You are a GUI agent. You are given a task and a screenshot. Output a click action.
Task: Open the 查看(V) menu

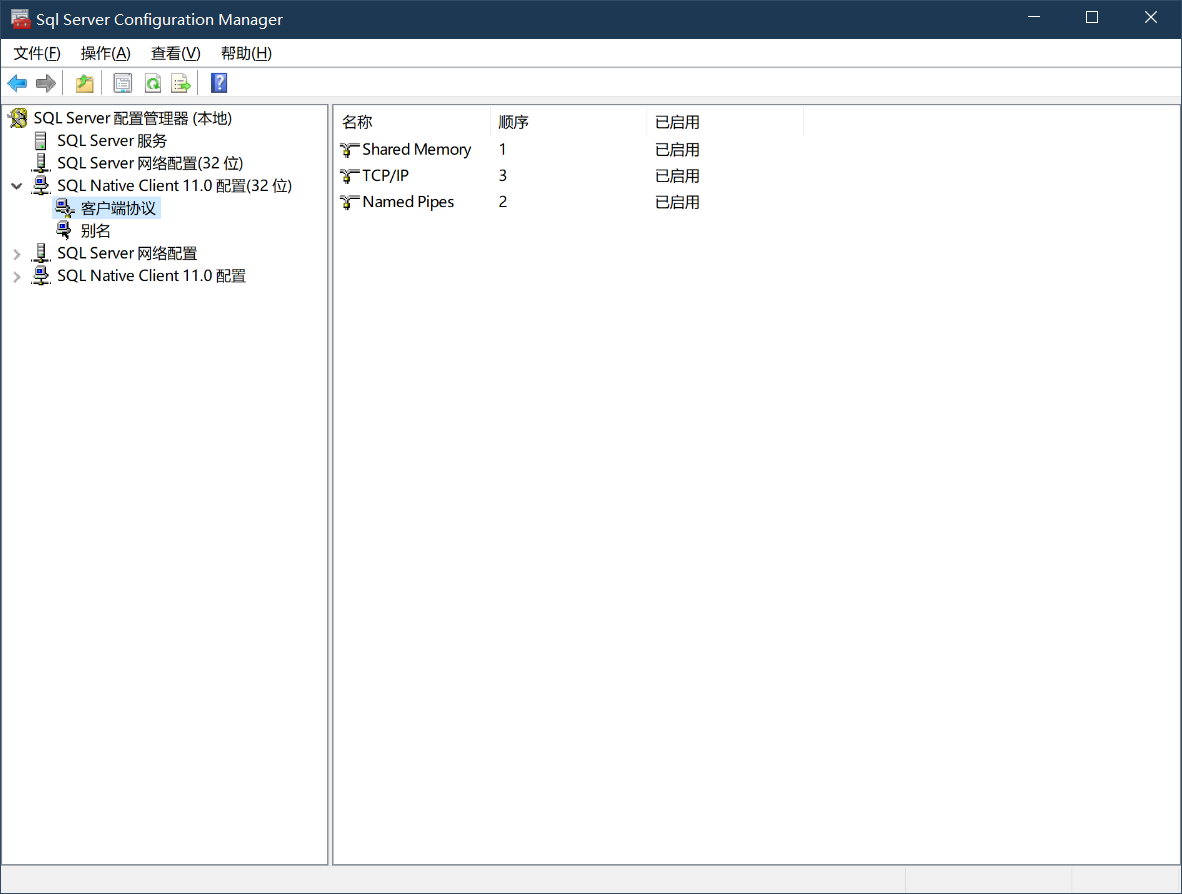176,54
